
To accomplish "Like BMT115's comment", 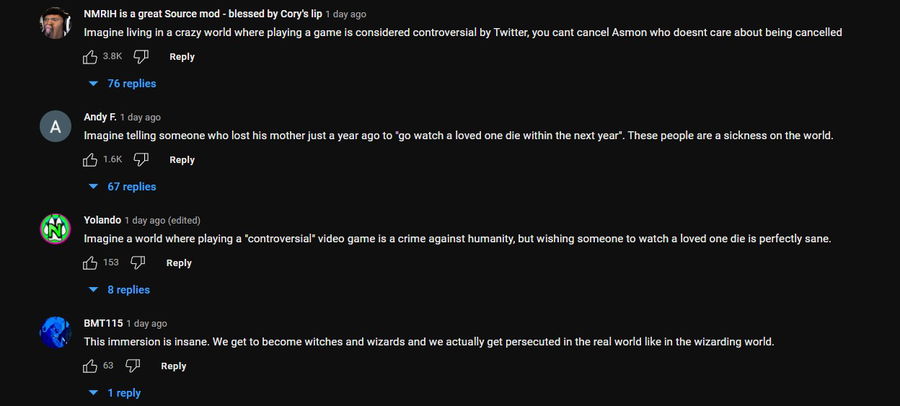I will 91,366.
